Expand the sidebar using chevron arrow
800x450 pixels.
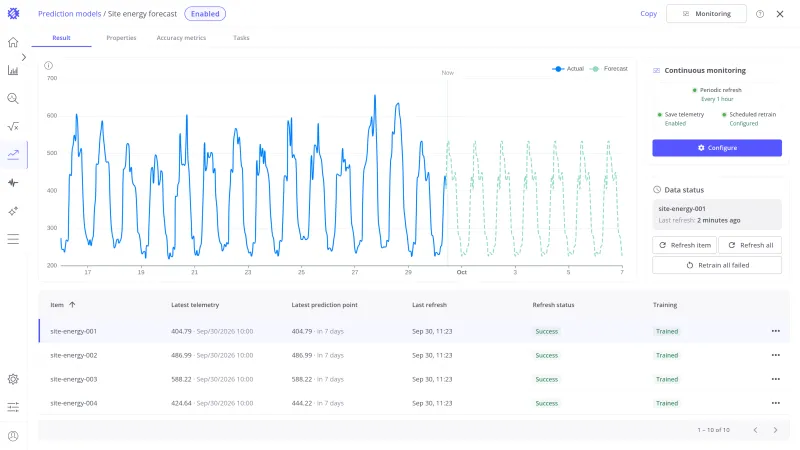(24, 57)
